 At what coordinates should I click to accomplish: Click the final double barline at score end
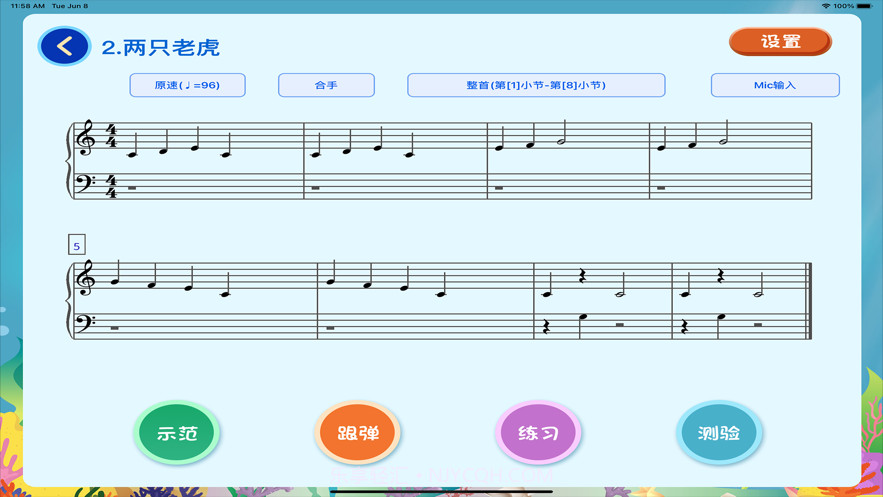(x=808, y=301)
